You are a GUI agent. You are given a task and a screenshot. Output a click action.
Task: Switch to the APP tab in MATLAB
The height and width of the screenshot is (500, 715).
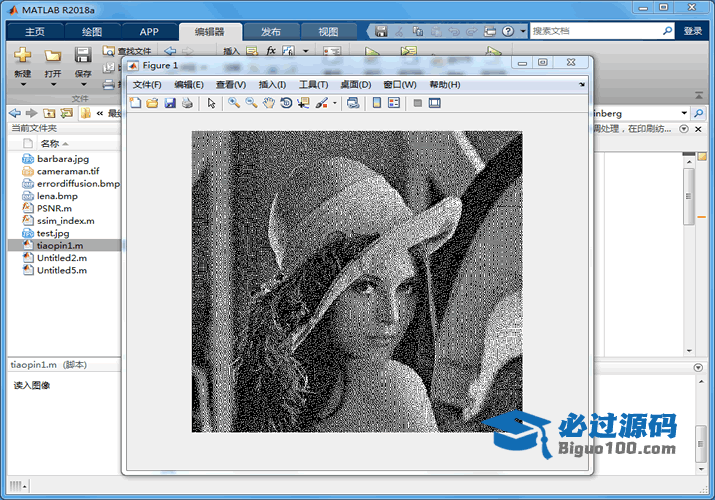click(149, 31)
